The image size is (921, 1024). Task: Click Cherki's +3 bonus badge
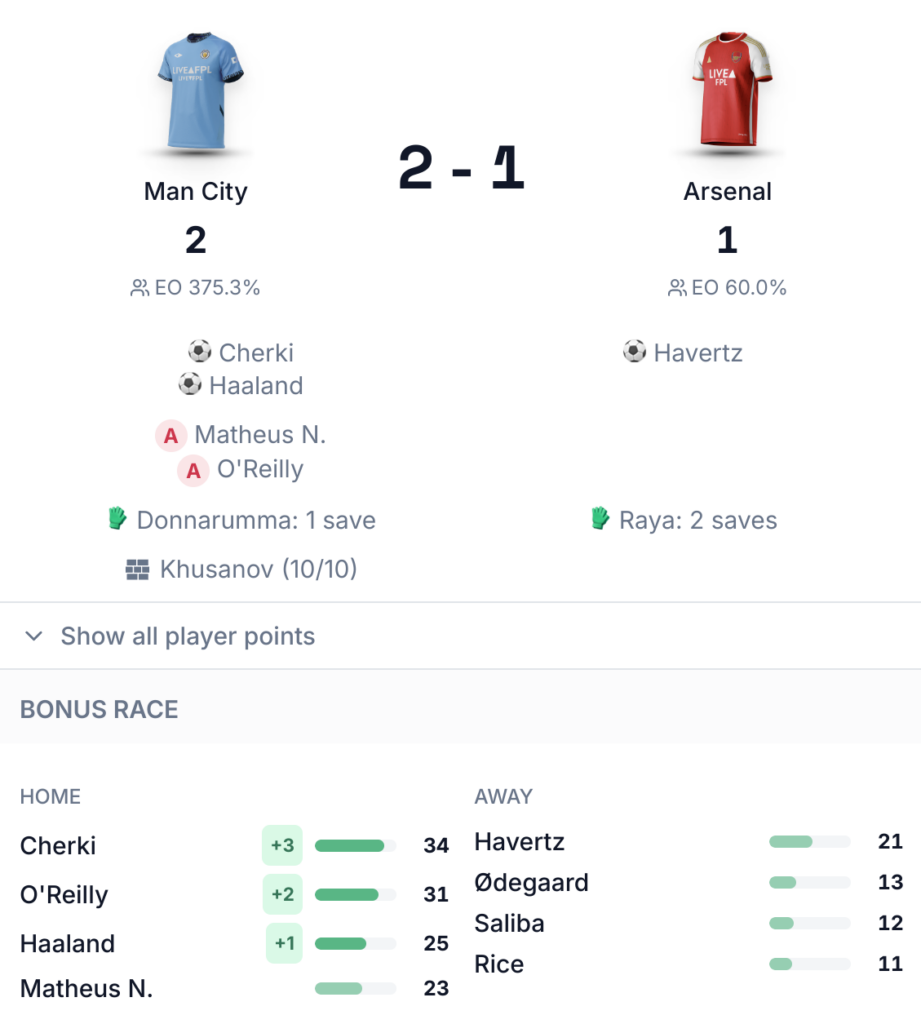coord(282,846)
